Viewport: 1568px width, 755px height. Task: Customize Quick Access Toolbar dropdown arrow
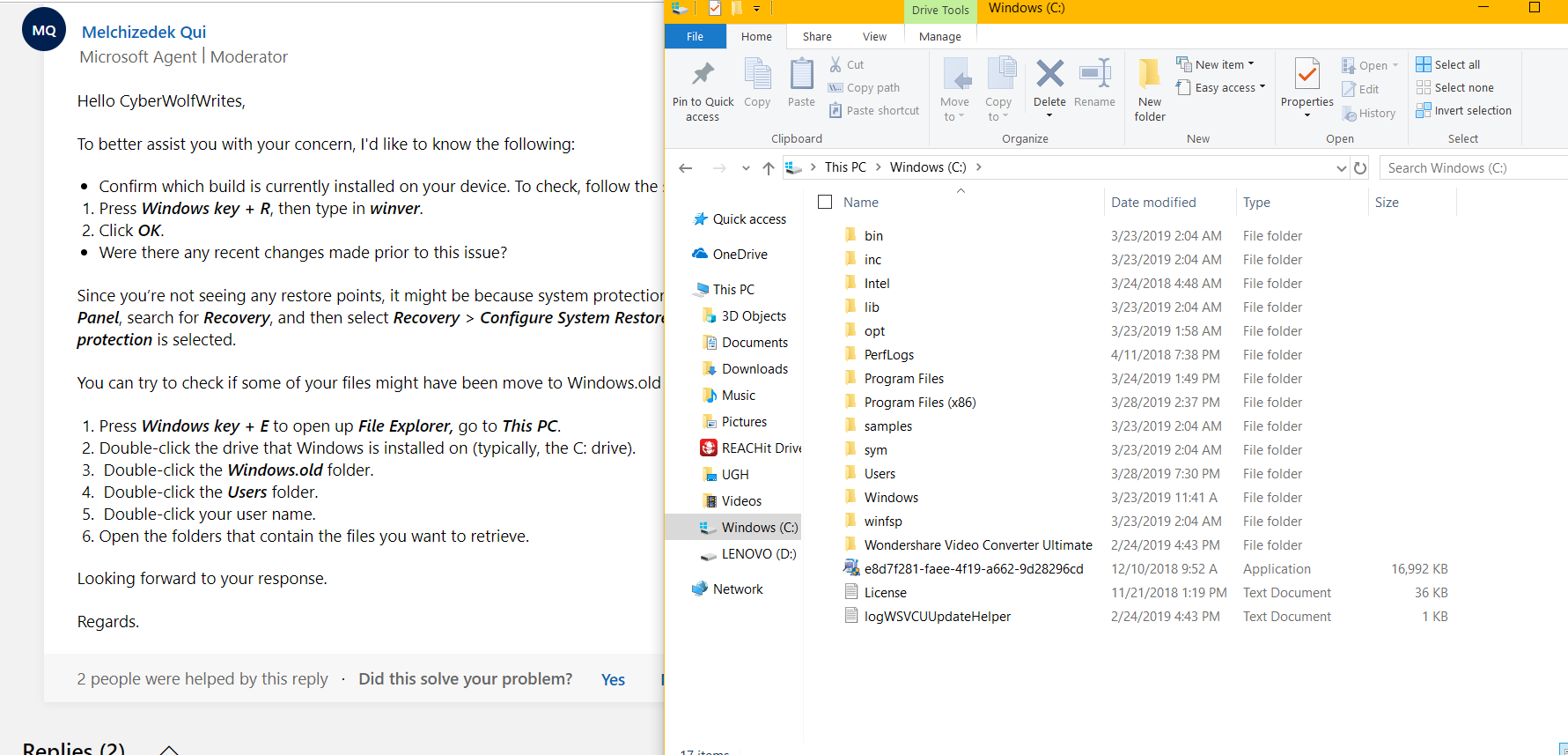point(756,9)
